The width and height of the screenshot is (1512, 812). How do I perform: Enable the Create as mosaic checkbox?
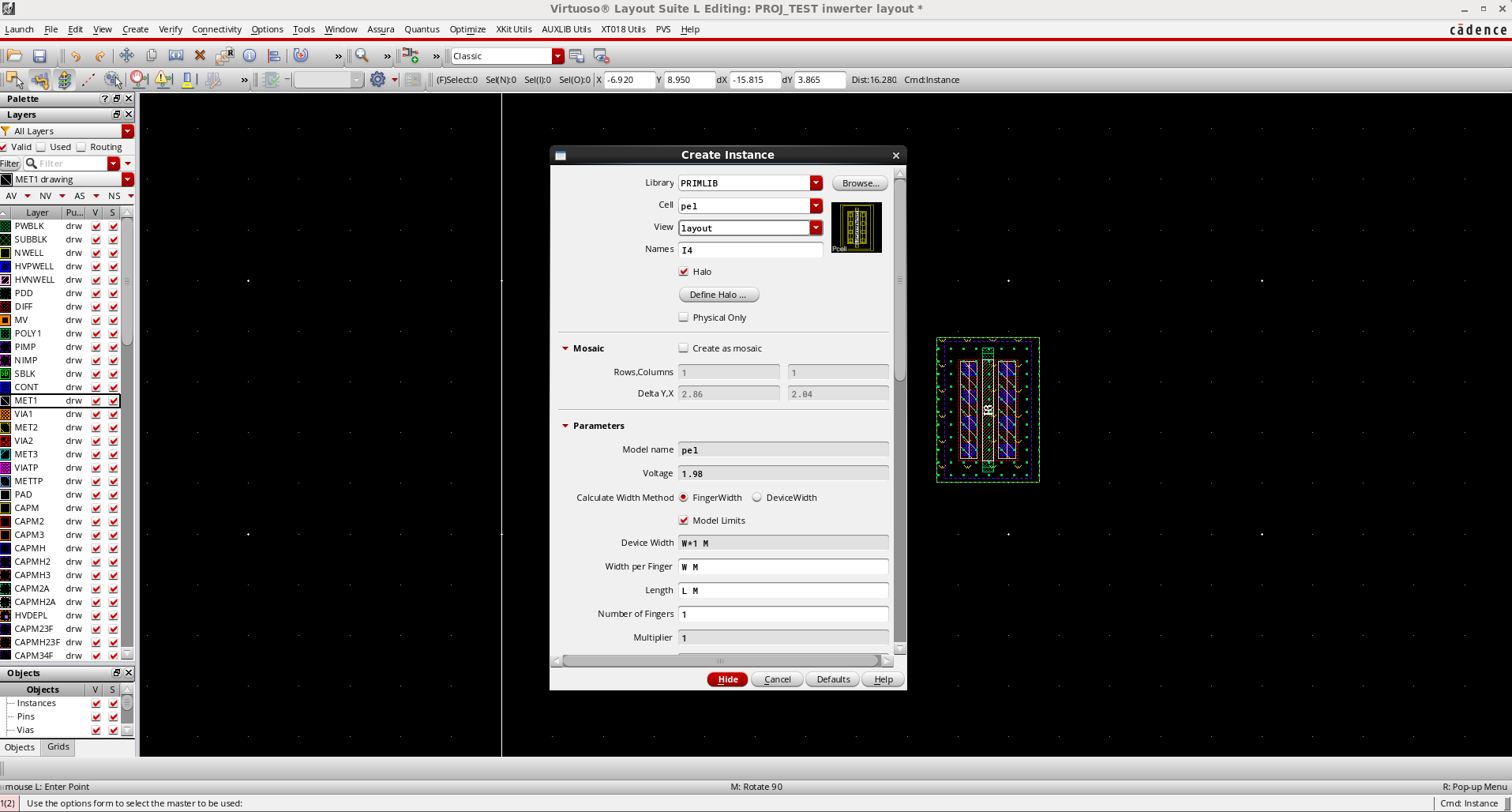pyautogui.click(x=684, y=348)
